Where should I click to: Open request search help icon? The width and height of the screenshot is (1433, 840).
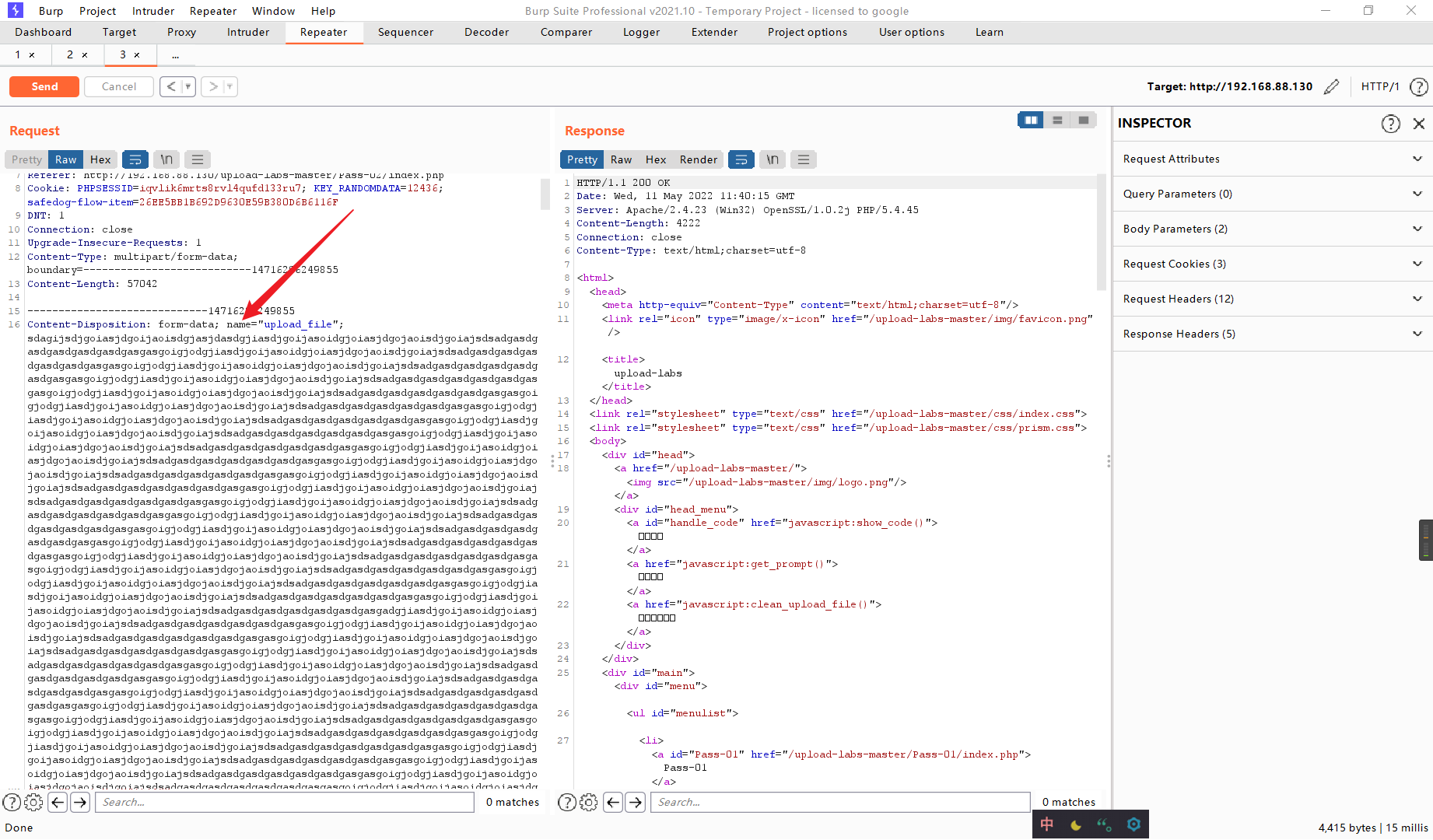click(12, 802)
